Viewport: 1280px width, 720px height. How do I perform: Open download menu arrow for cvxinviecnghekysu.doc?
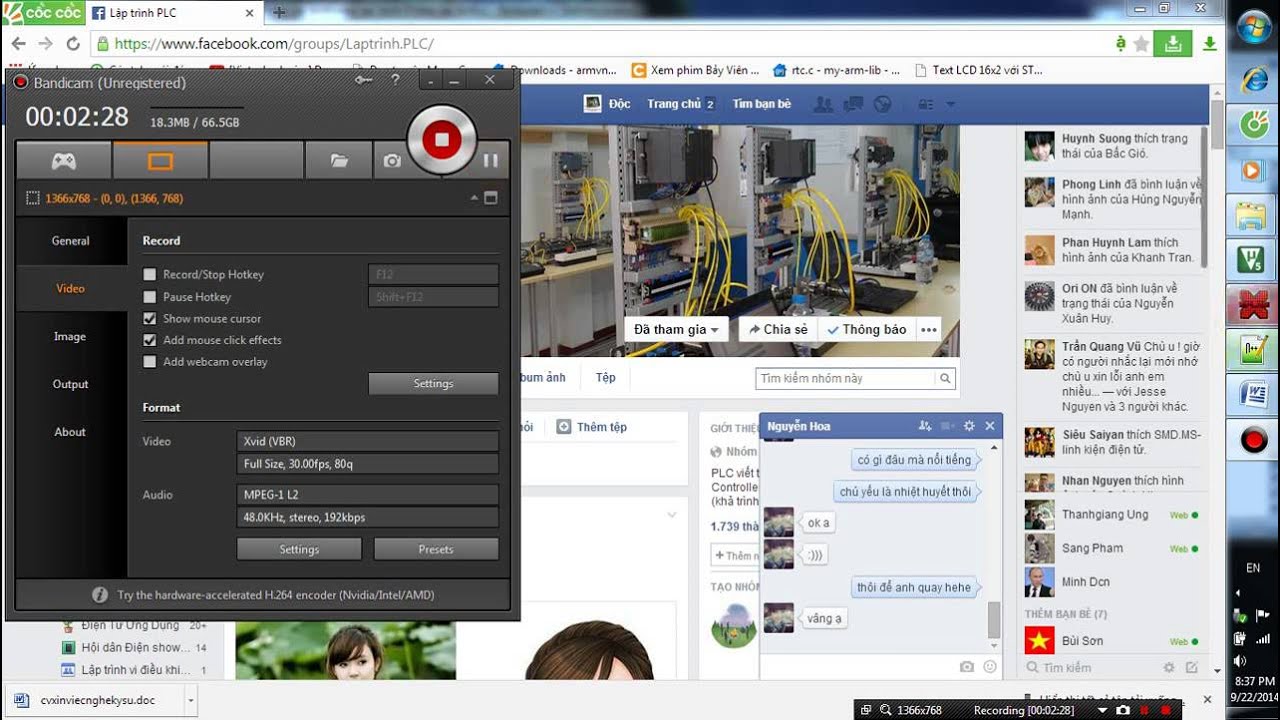190,700
